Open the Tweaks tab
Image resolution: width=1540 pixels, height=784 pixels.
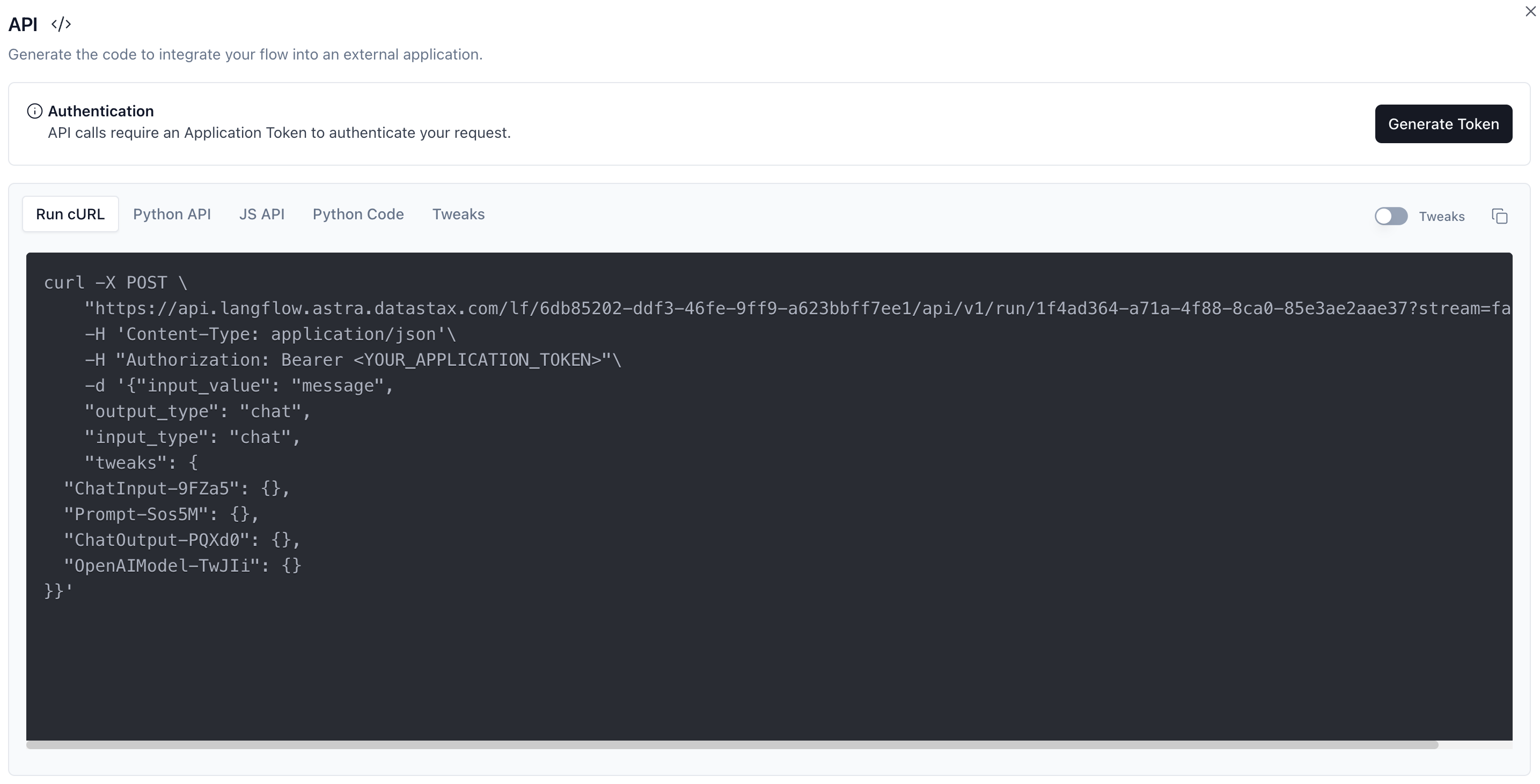459,214
